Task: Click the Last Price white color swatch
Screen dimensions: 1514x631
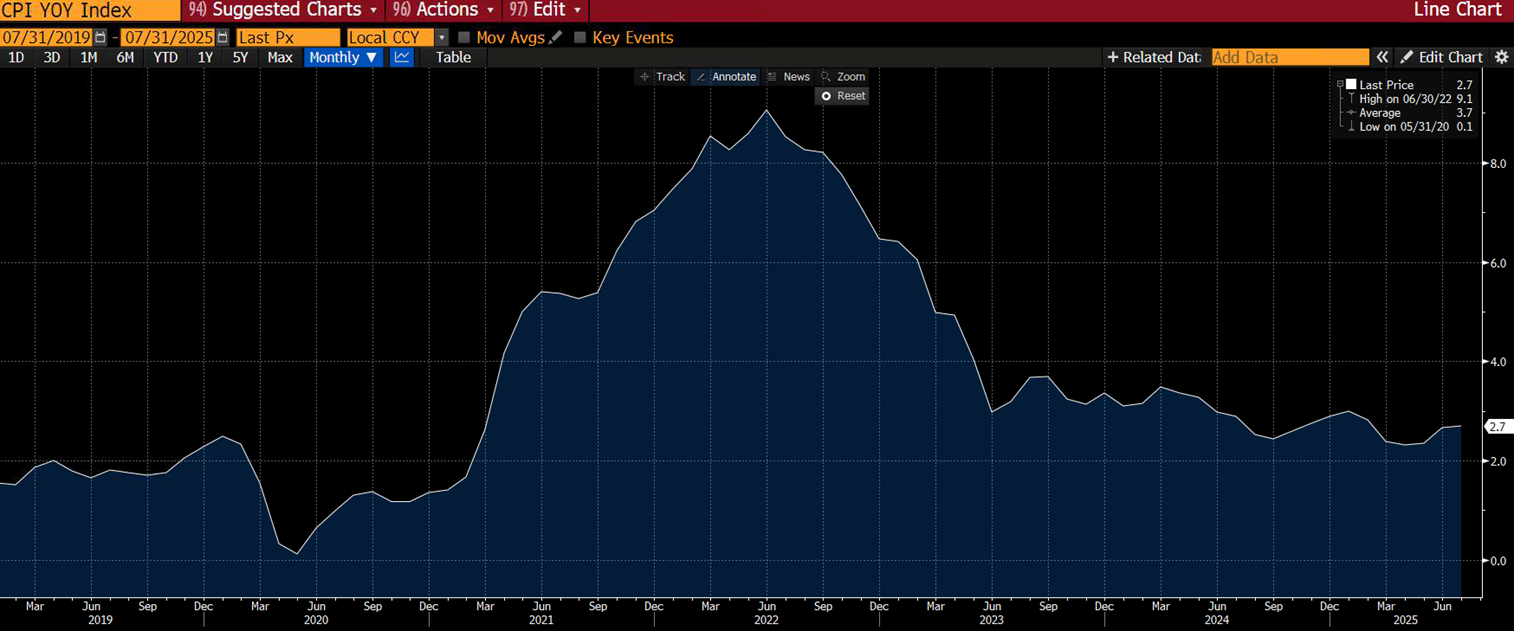Action: [x=1351, y=85]
